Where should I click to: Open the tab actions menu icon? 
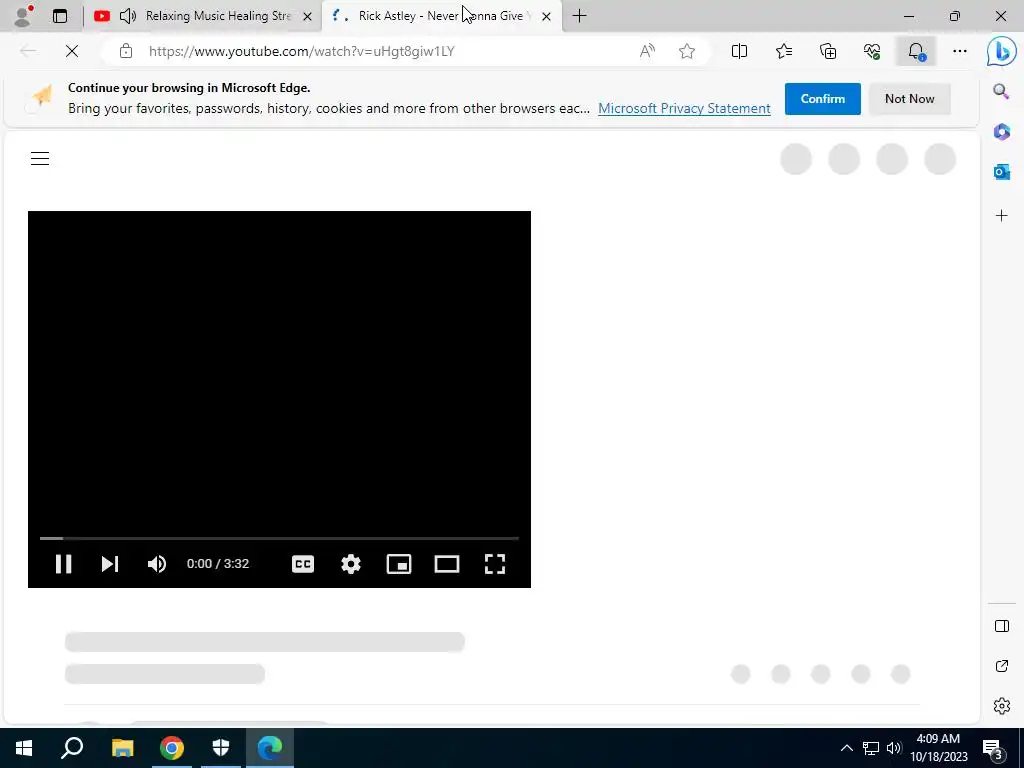[x=60, y=16]
